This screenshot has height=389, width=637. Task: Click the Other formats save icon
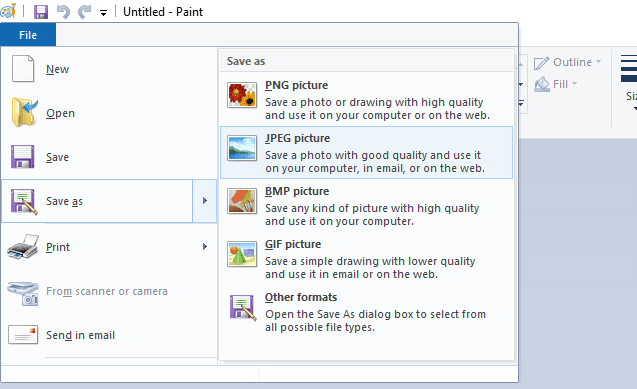point(243,307)
